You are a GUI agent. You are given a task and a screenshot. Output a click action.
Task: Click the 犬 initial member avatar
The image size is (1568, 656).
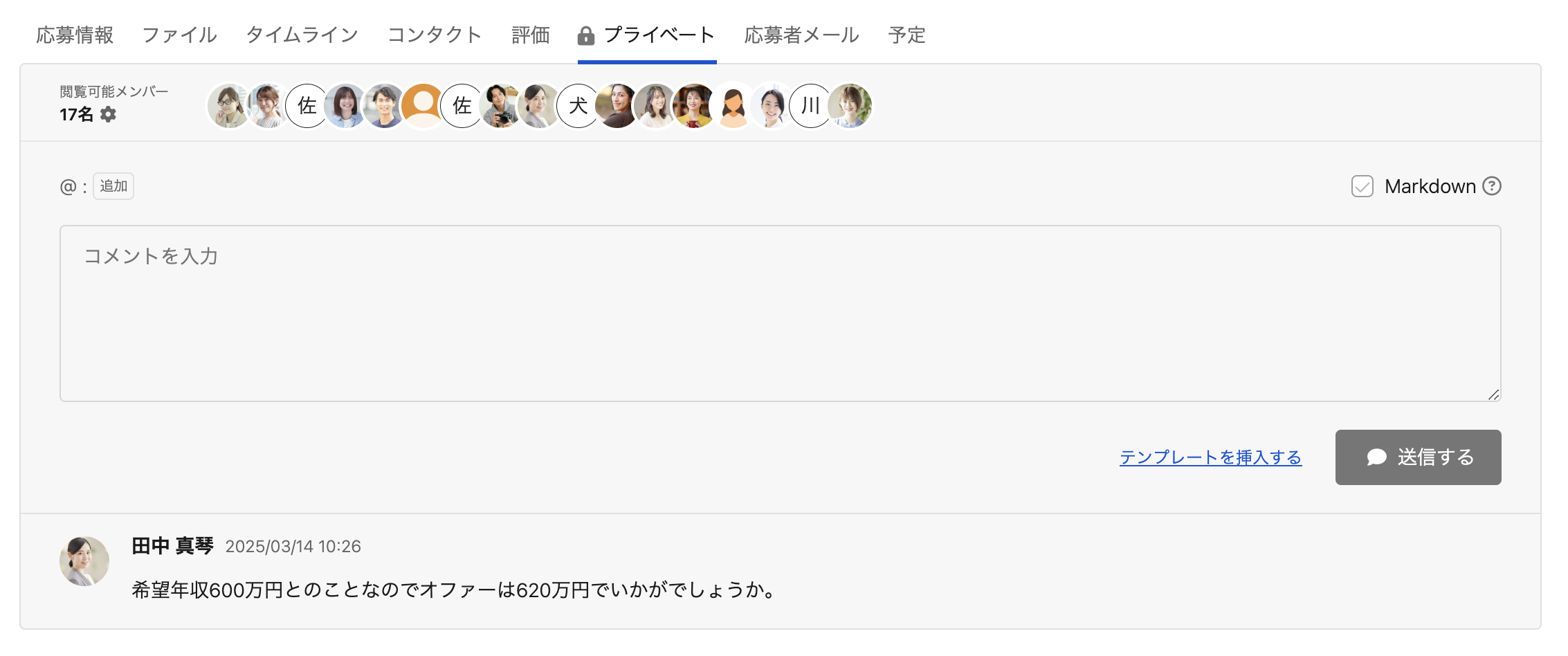(x=578, y=106)
